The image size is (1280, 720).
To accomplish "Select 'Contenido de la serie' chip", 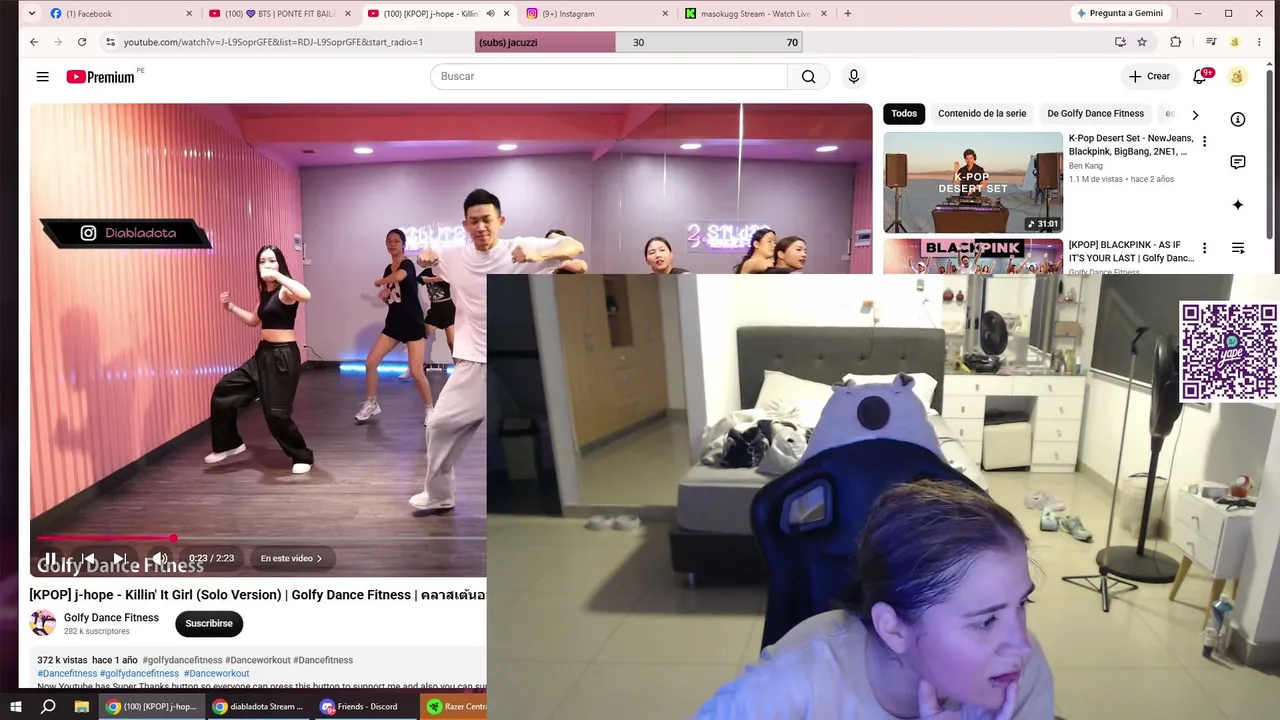I will pyautogui.click(x=982, y=114).
